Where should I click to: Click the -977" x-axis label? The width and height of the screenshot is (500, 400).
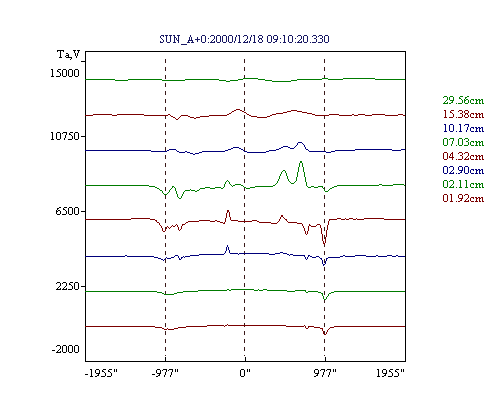(x=165, y=373)
